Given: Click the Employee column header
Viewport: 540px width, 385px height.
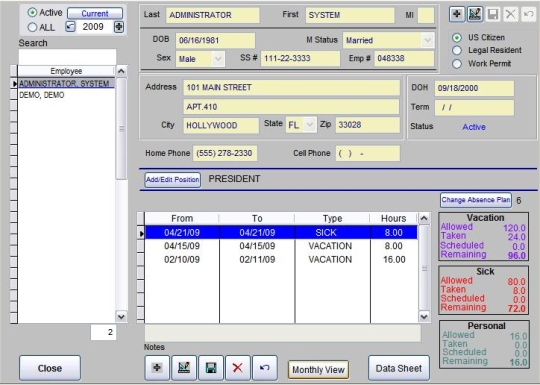Looking at the screenshot, I should tap(66, 71).
